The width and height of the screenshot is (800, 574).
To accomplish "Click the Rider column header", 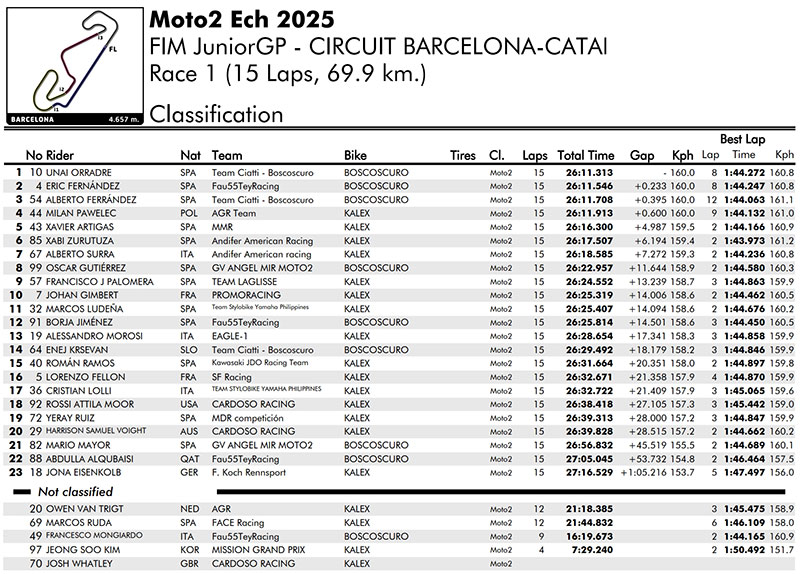I will click(60, 155).
